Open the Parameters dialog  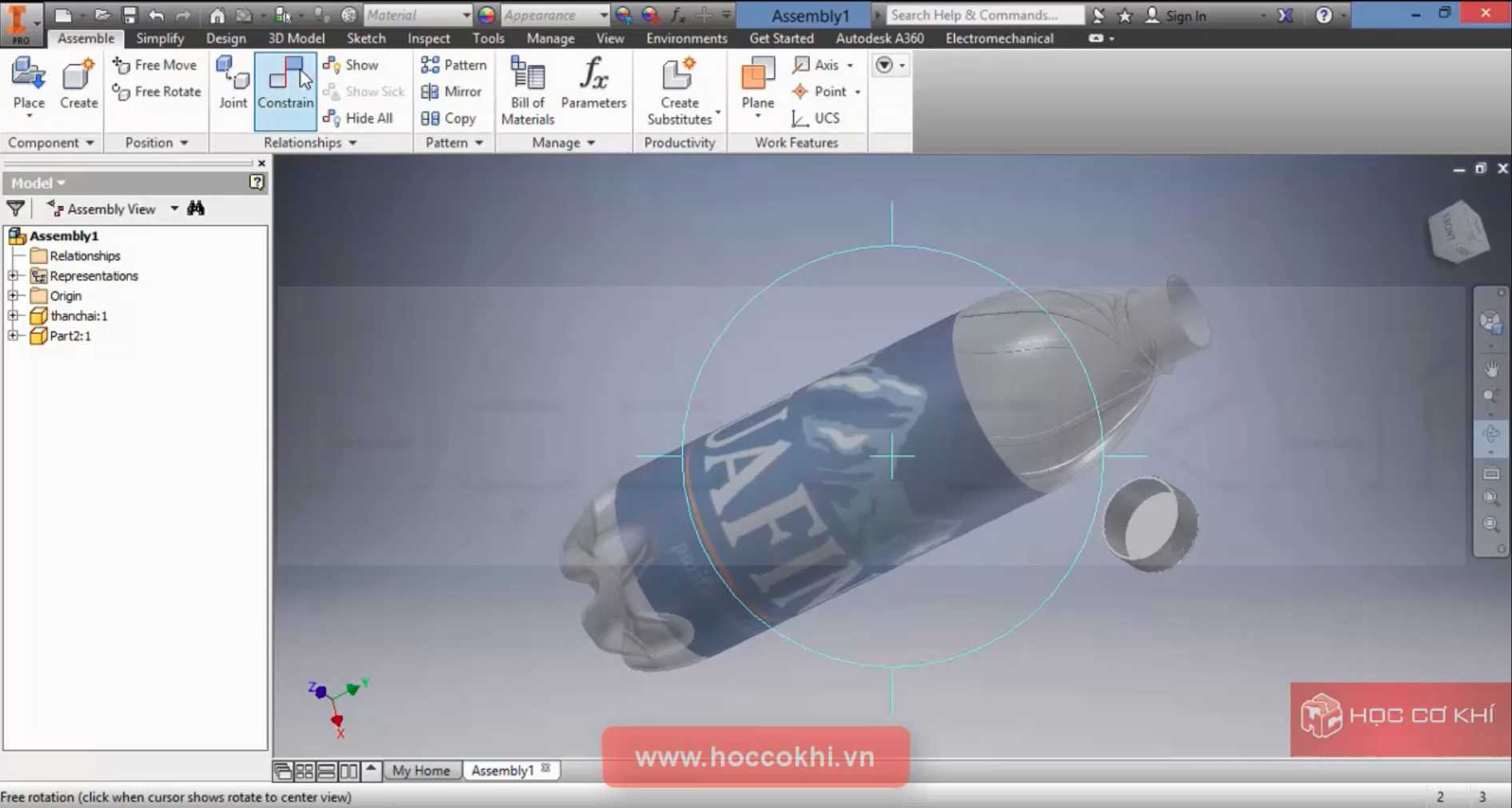[593, 83]
